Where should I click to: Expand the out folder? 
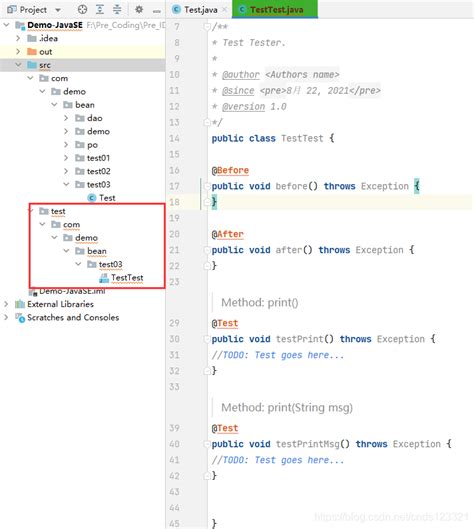(18, 52)
